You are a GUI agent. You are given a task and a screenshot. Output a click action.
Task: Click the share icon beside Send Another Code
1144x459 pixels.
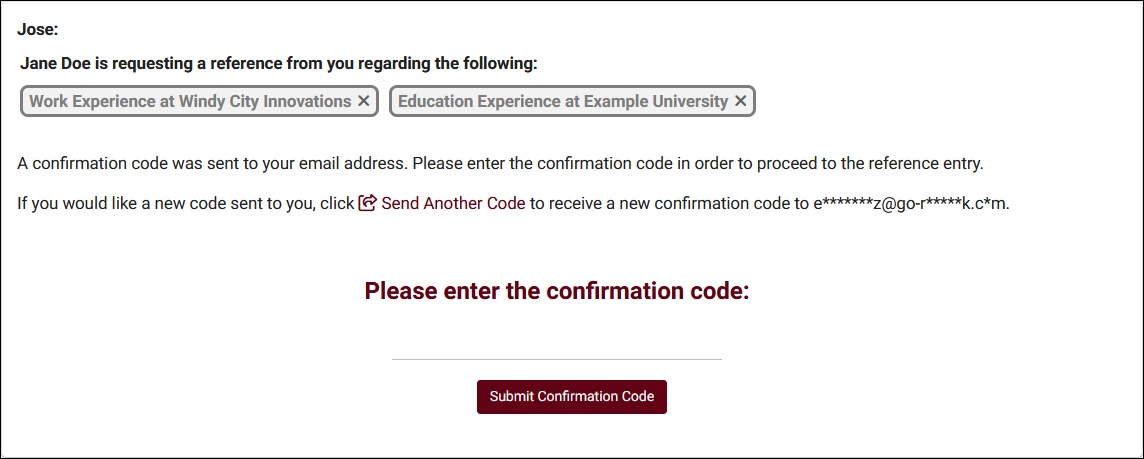point(367,203)
